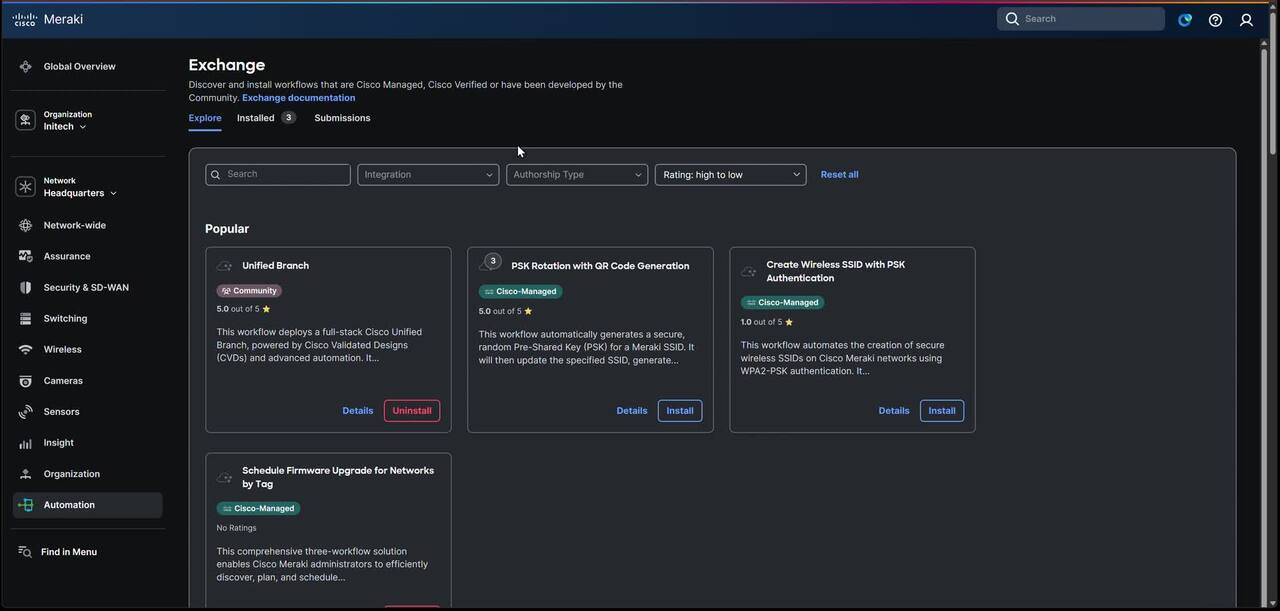Expand the Integration filter dropdown
This screenshot has width=1280, height=611.
pyautogui.click(x=428, y=175)
